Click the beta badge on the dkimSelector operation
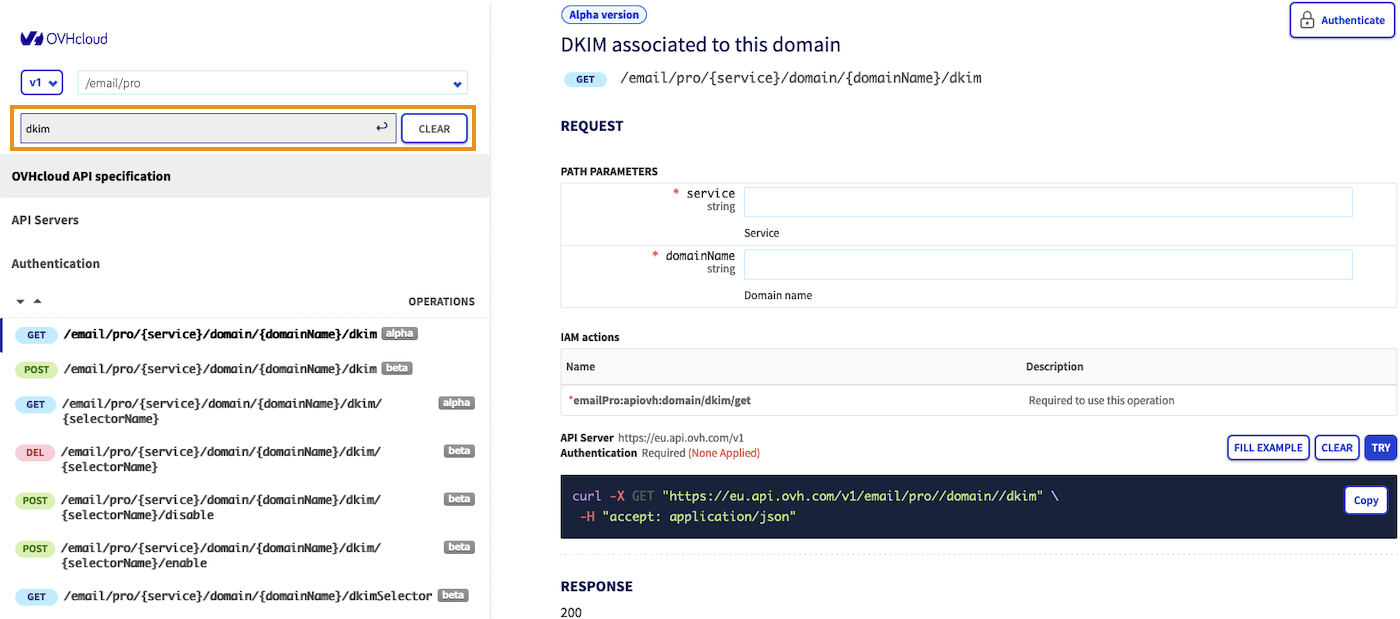The width and height of the screenshot is (1400, 619). (x=453, y=595)
